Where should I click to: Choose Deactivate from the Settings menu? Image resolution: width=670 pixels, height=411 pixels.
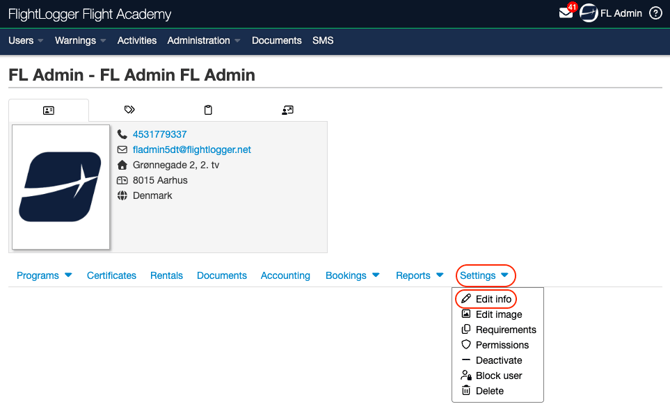pyautogui.click(x=499, y=360)
